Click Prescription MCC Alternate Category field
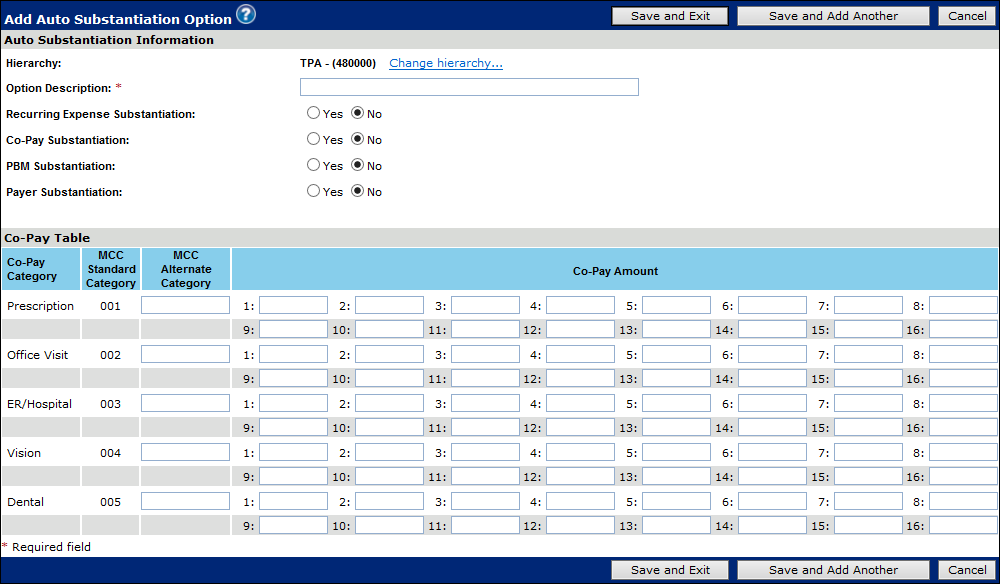This screenshot has width=1000, height=584. tap(185, 305)
